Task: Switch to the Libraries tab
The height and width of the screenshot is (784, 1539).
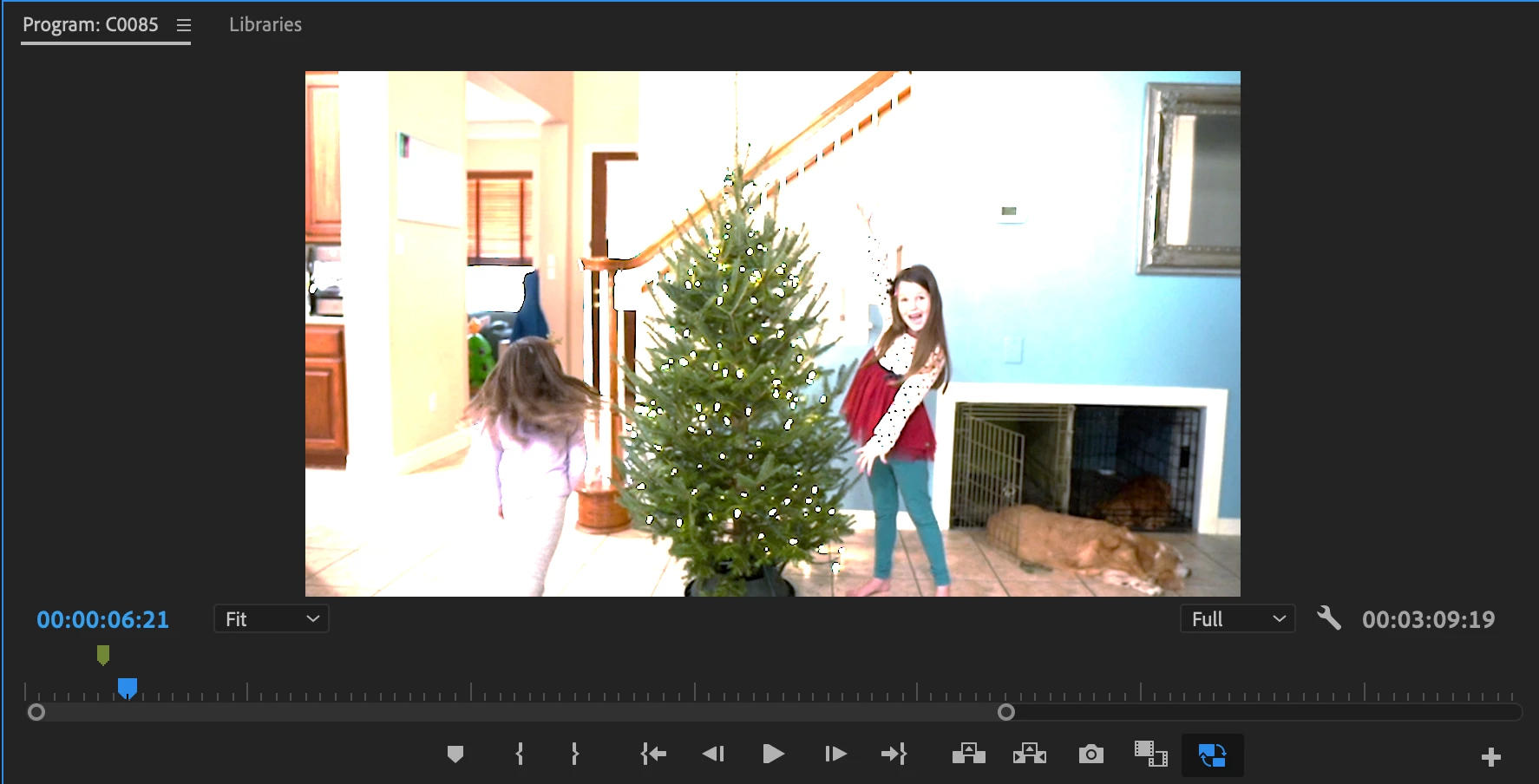Action: 265,24
